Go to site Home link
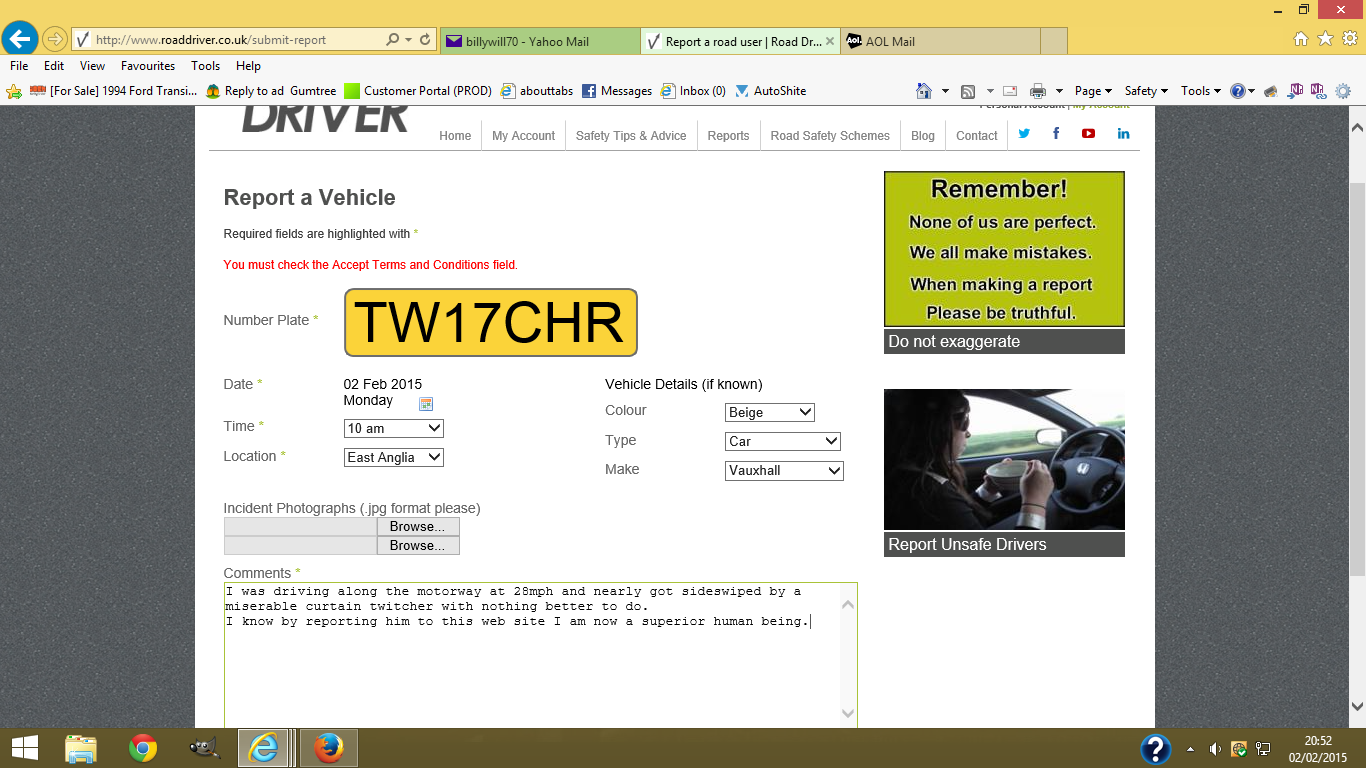The width and height of the screenshot is (1366, 768). [455, 136]
